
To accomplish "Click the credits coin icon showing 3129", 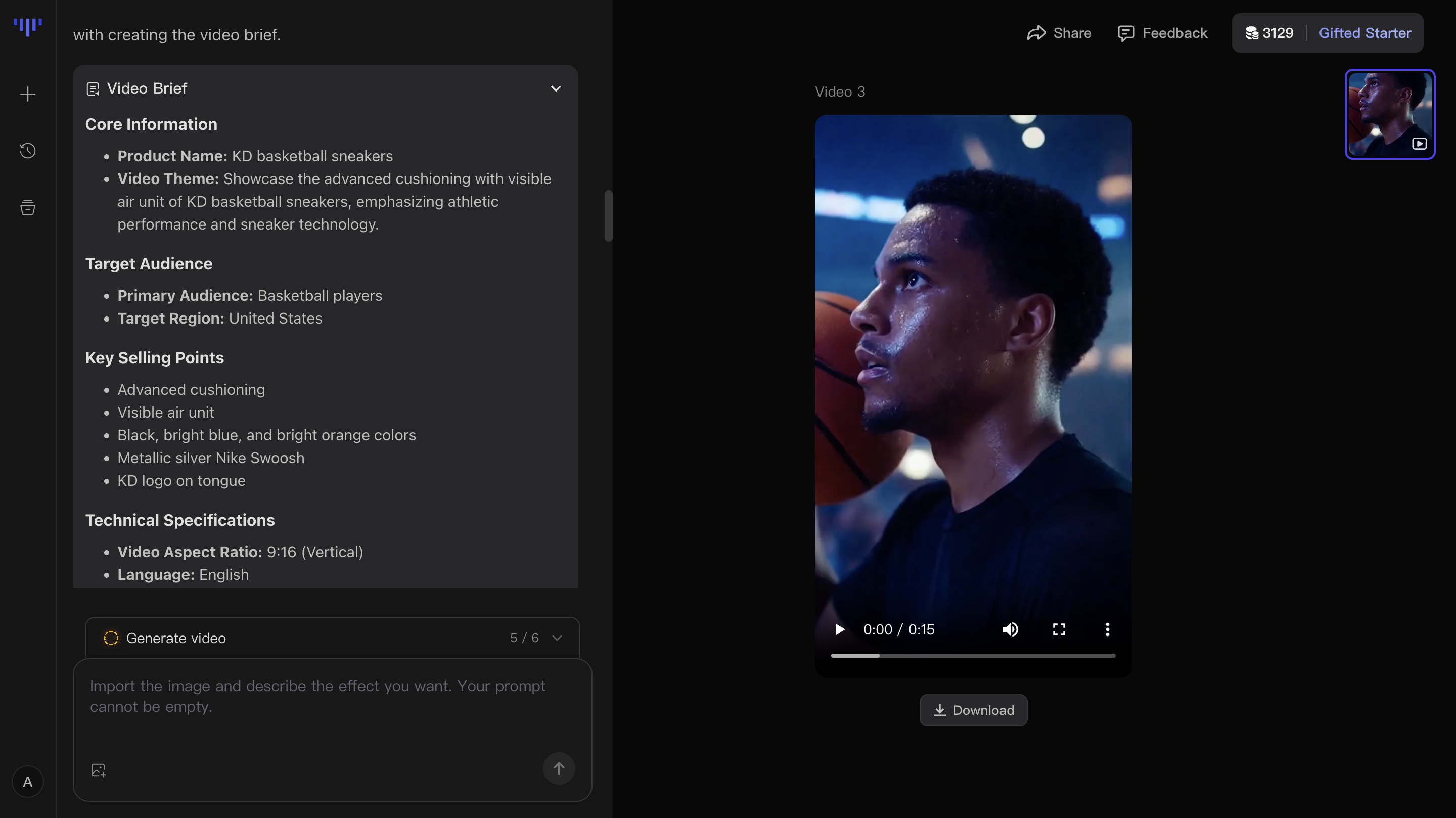I will coord(1252,33).
